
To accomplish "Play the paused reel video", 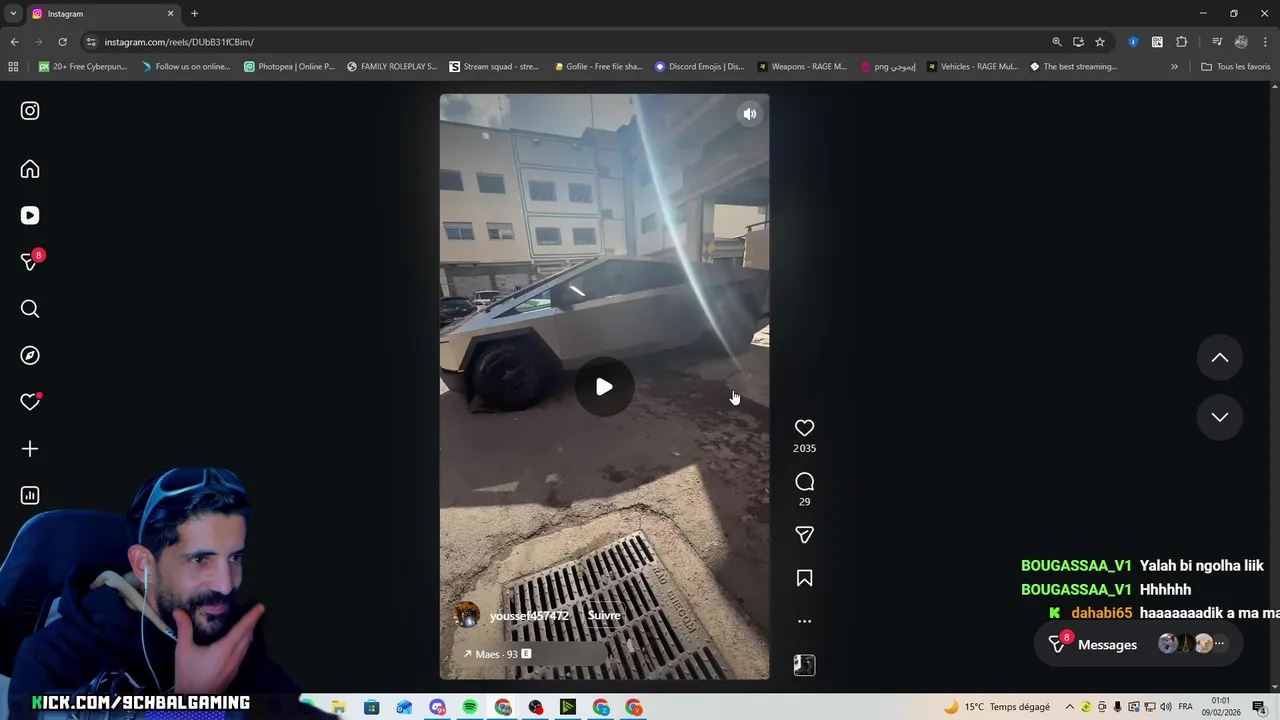I will (x=604, y=387).
